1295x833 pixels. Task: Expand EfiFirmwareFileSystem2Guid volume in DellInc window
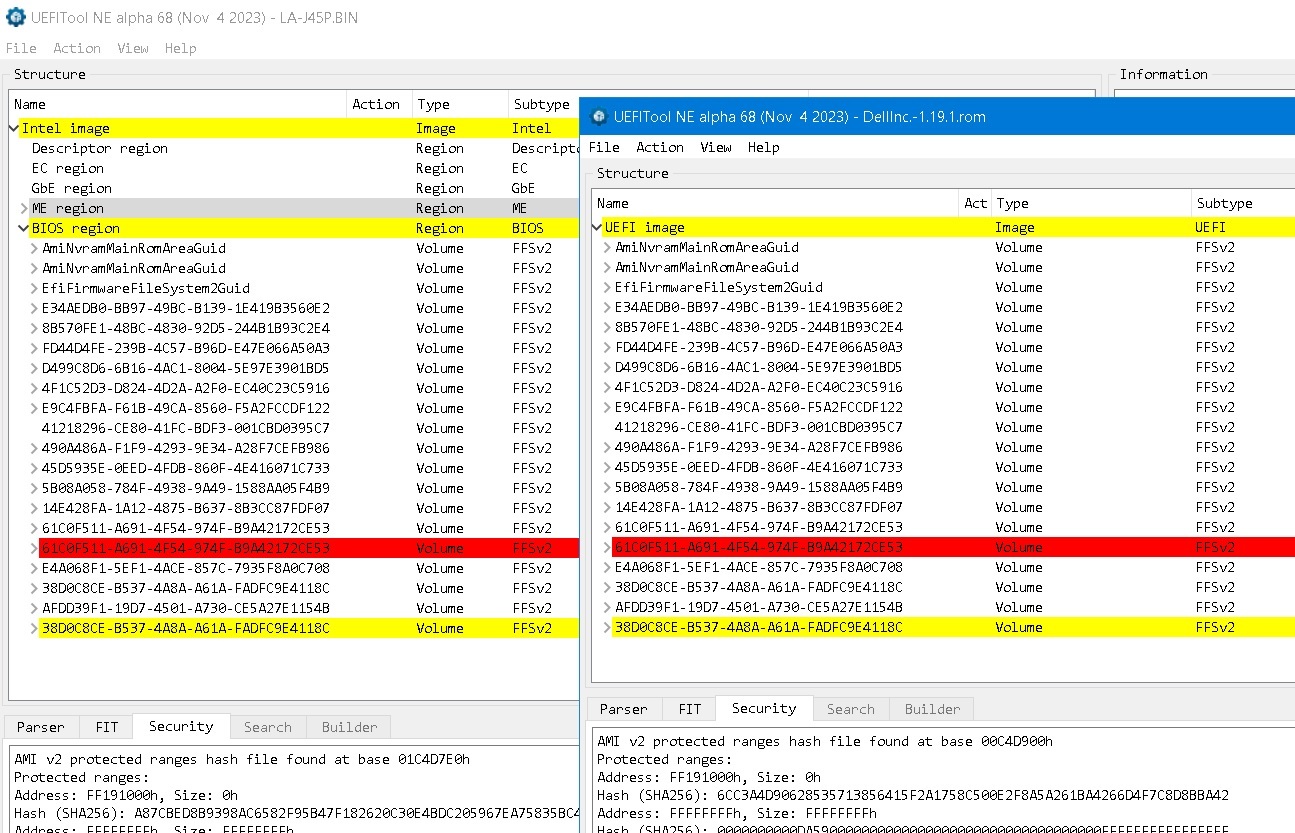(x=607, y=287)
